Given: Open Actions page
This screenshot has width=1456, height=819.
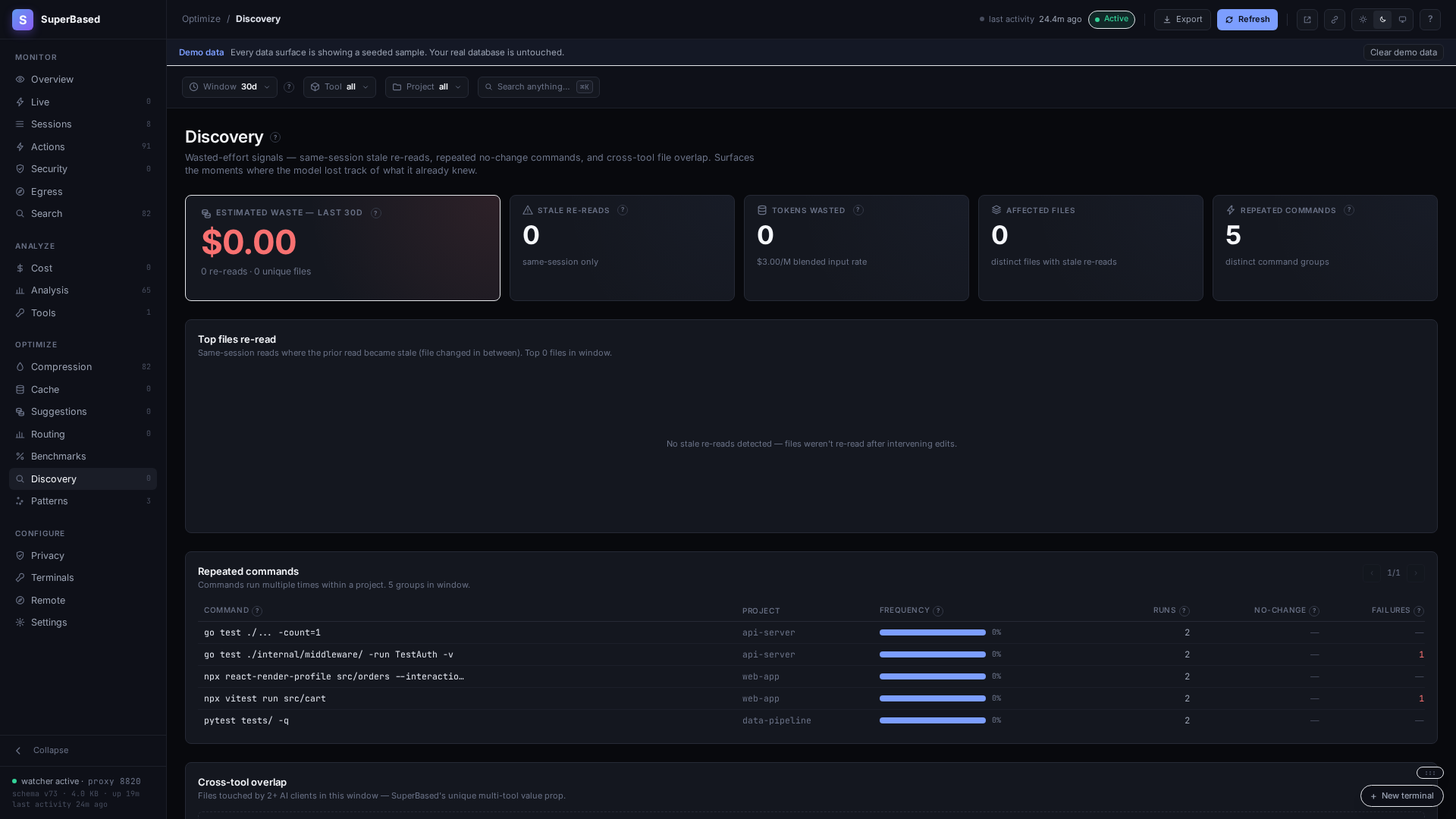Looking at the screenshot, I should click(x=83, y=147).
